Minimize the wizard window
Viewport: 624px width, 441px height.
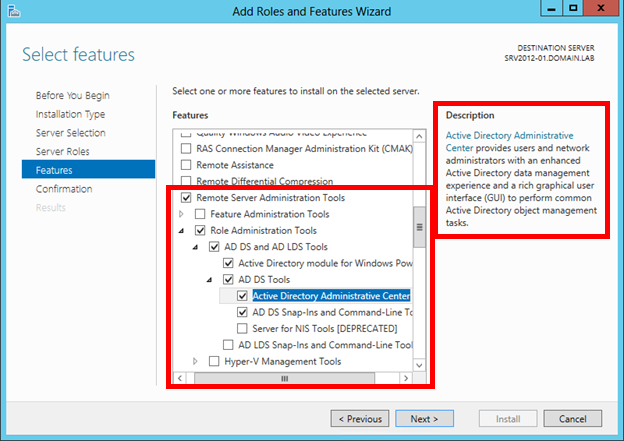point(551,8)
